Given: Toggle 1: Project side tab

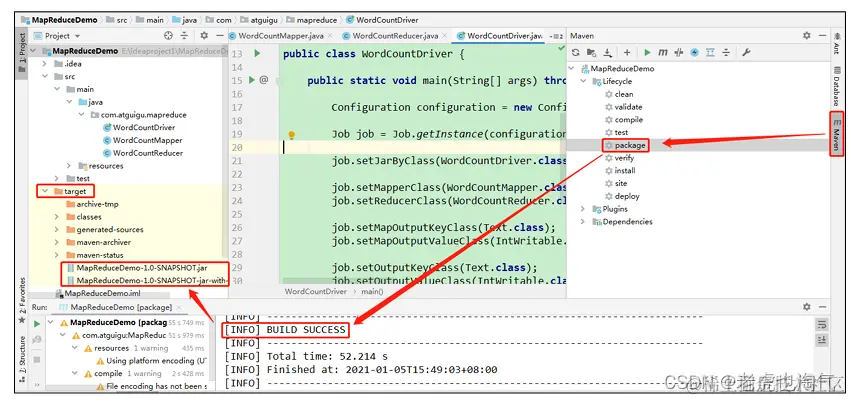Looking at the screenshot, I should click(x=22, y=54).
